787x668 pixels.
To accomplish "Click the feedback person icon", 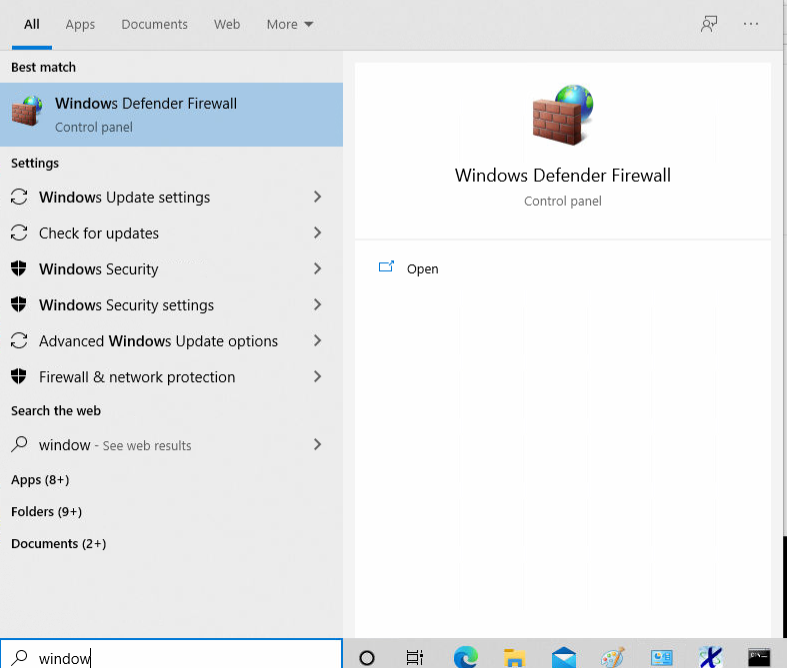I will click(709, 24).
